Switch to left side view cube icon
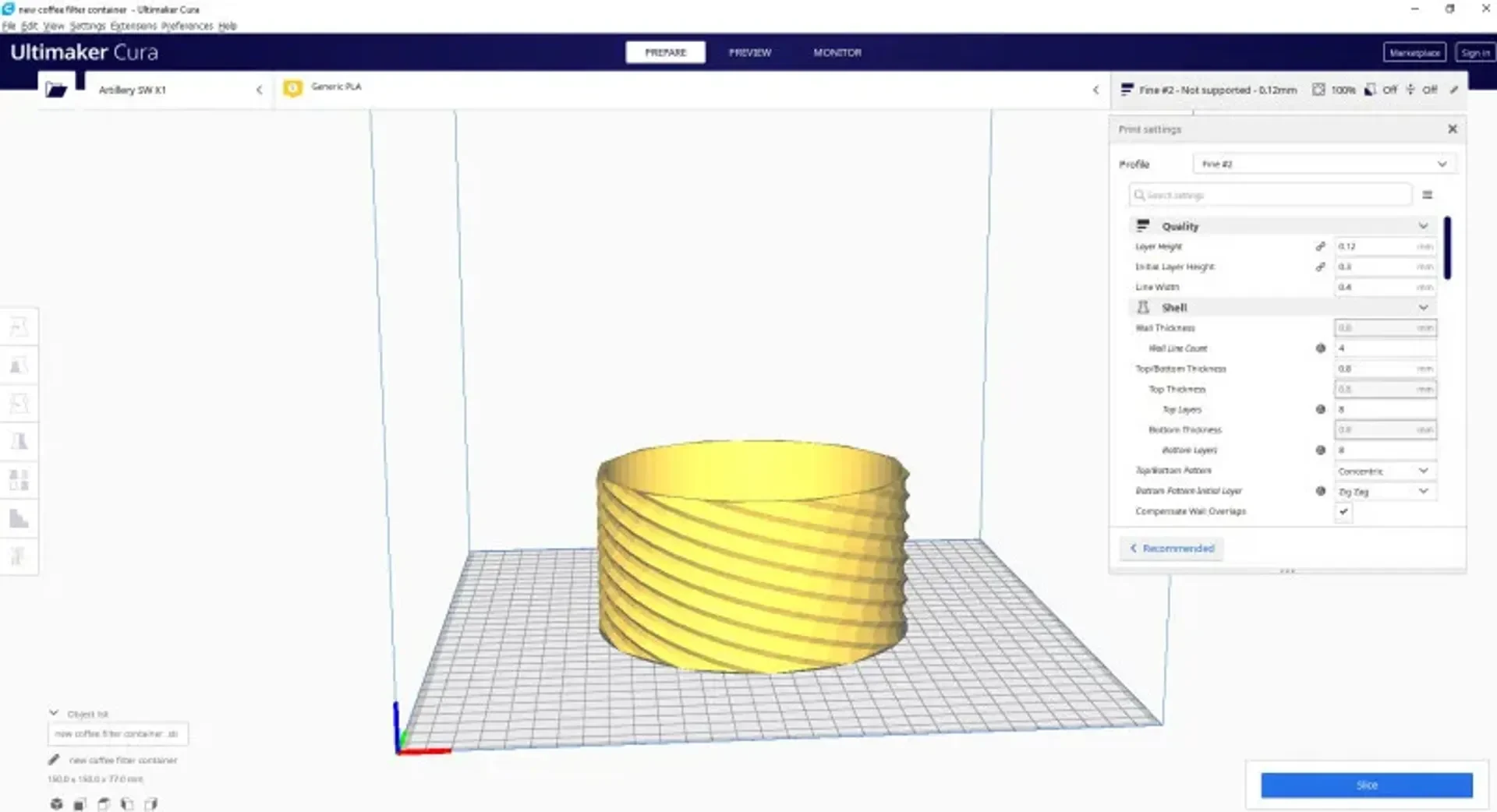Screen dimensions: 1497x812 click(127, 803)
